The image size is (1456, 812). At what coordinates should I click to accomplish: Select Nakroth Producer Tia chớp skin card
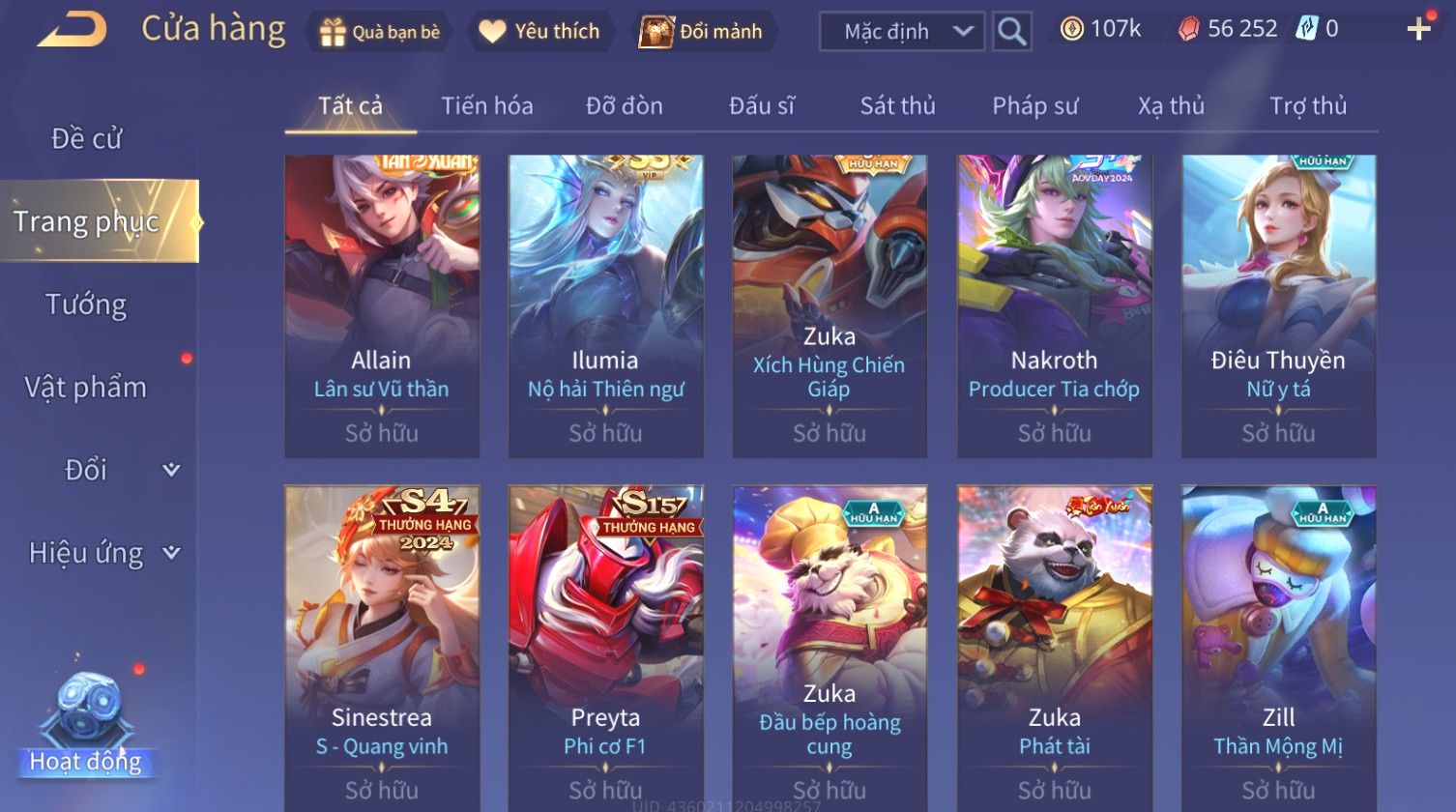click(1055, 306)
